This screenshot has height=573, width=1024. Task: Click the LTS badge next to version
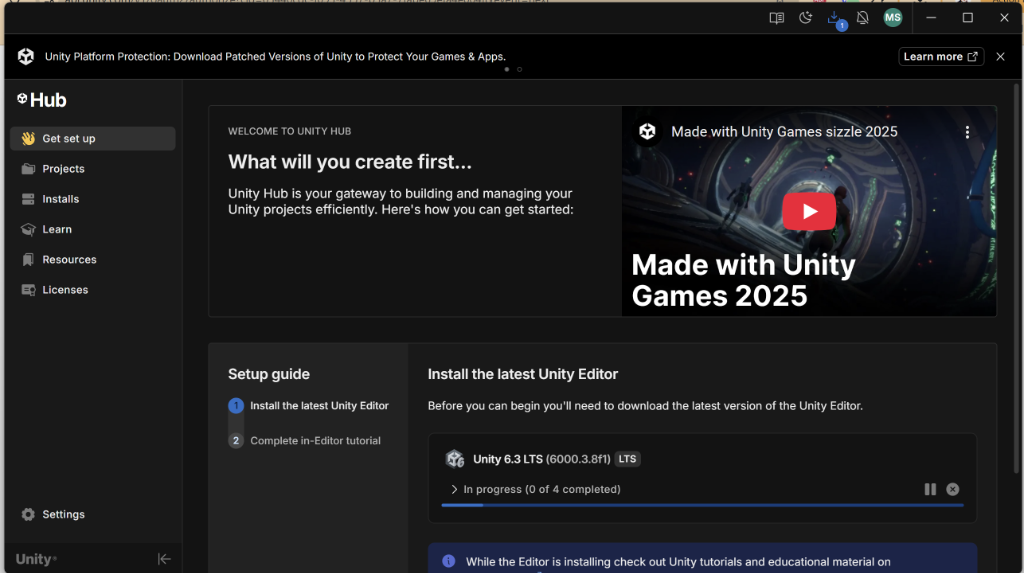[x=628, y=459]
